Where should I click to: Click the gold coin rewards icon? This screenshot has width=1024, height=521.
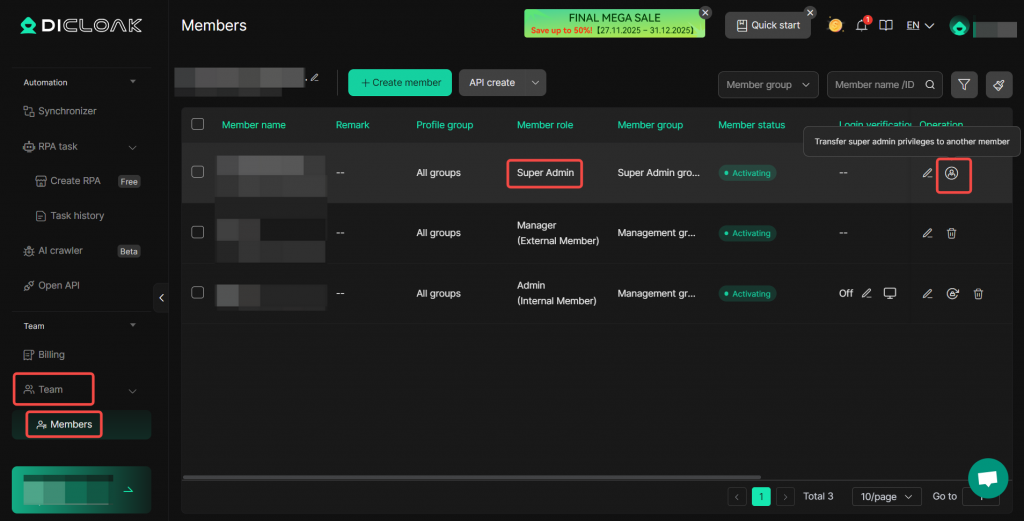click(835, 25)
